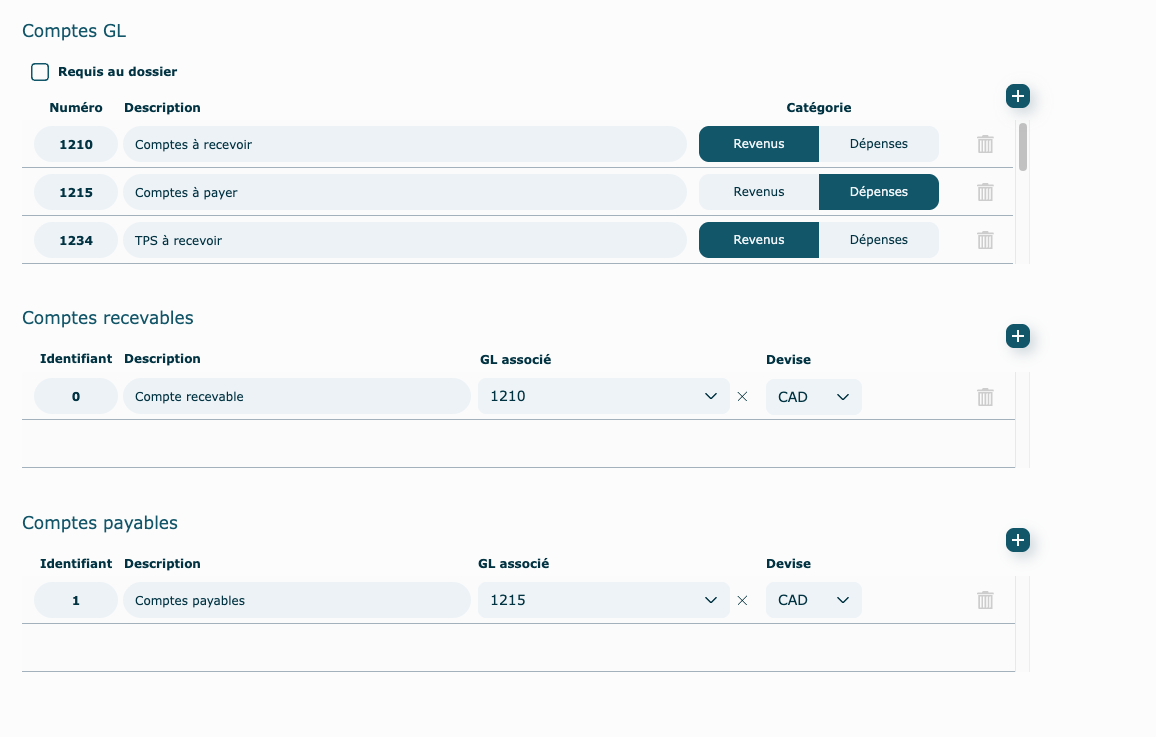Clear the associated GL 1210 selection

click(742, 397)
